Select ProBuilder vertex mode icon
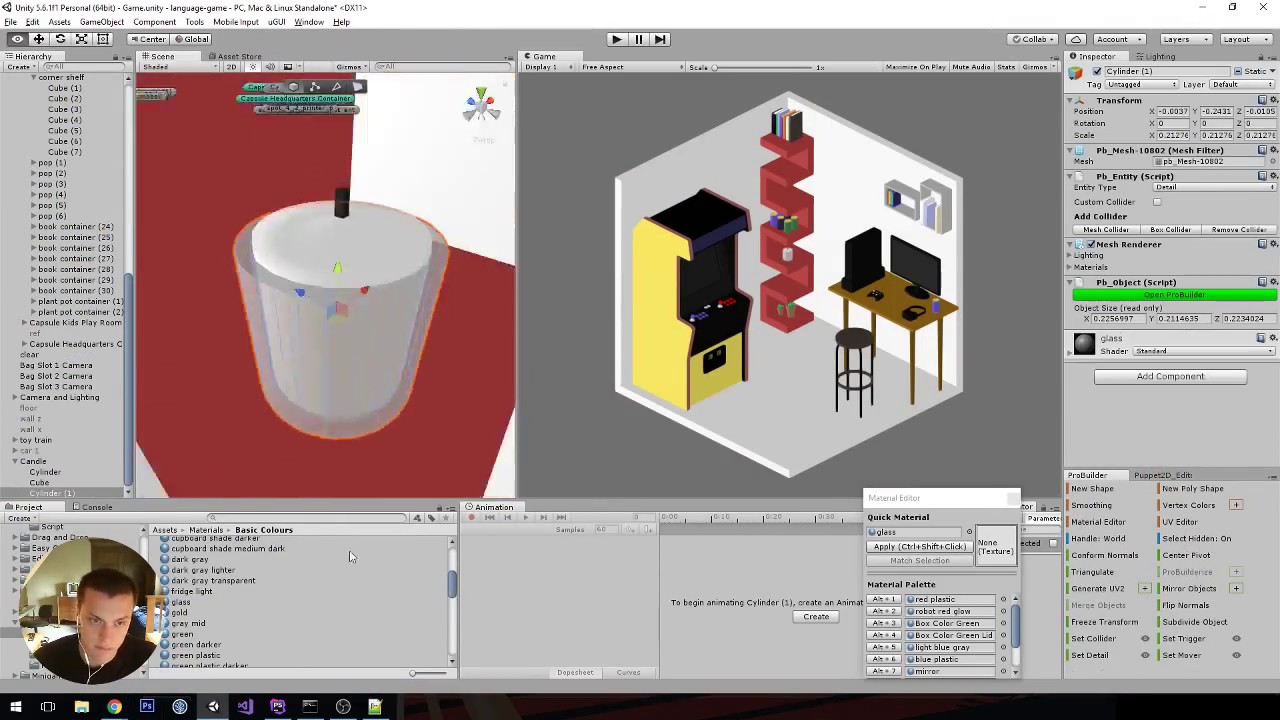 tap(315, 87)
